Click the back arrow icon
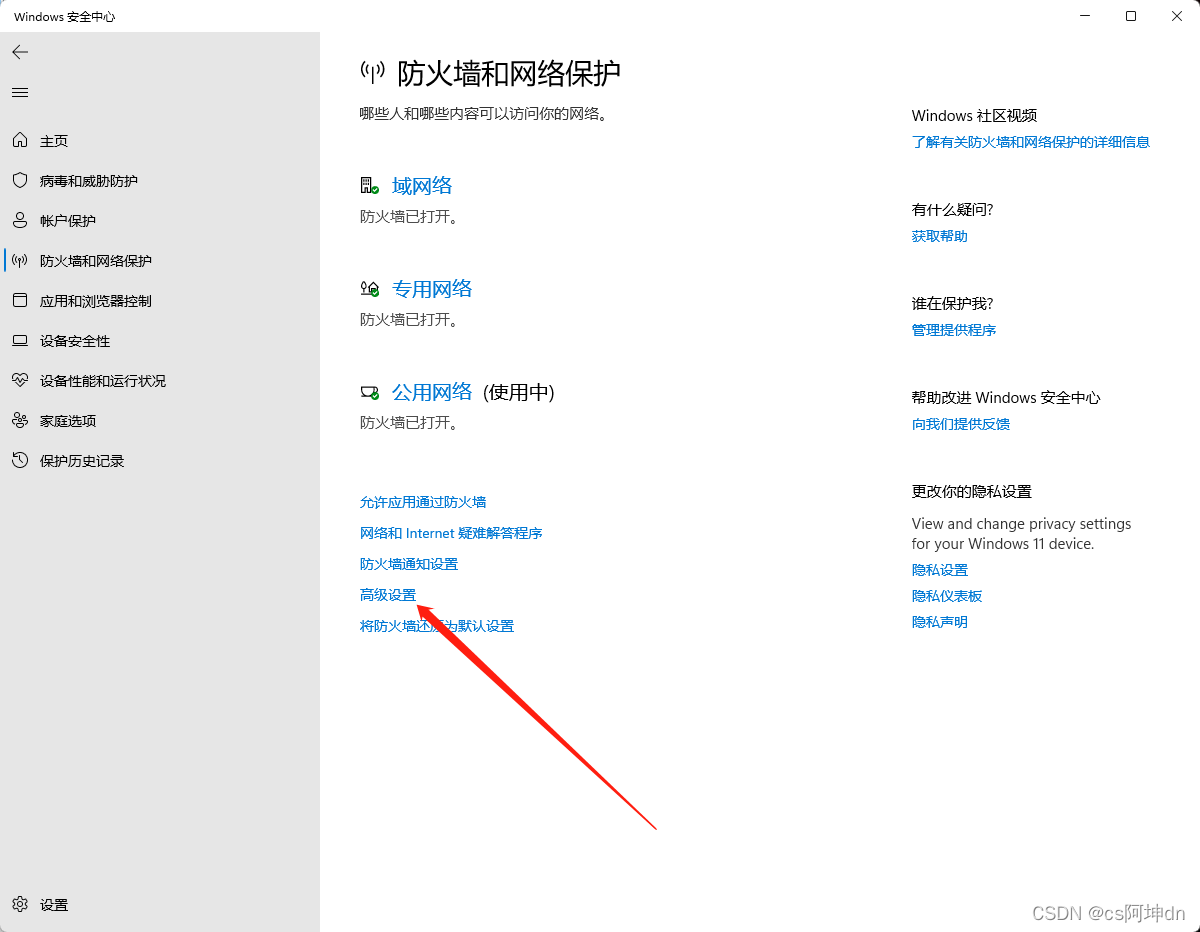1200x932 pixels. click(20, 52)
